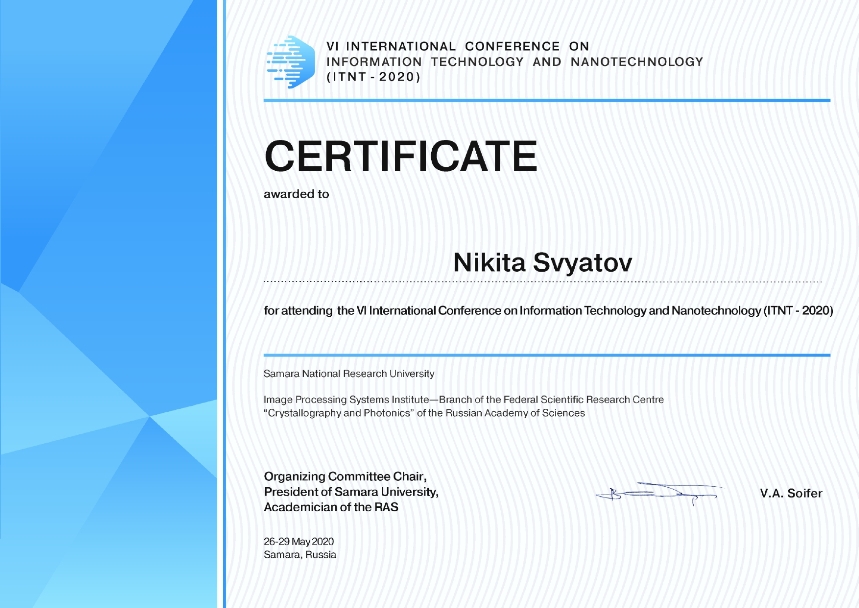Select "Organizing Committee Chair," text
The image size is (859, 608).
coord(345,477)
